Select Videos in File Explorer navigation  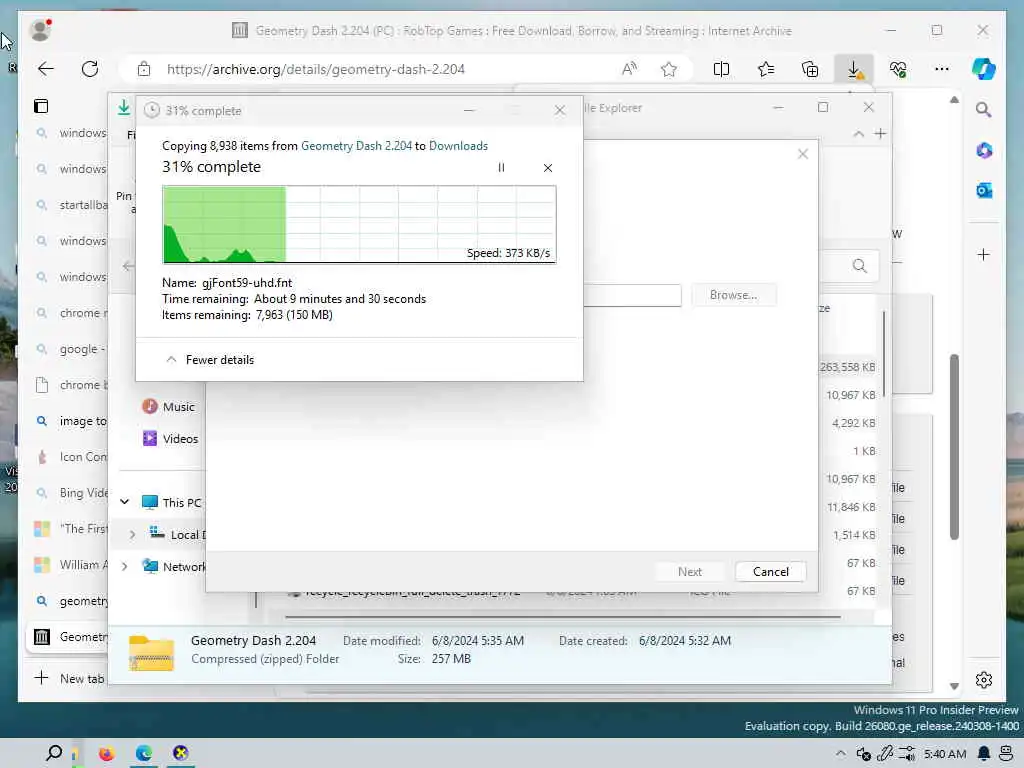pos(170,439)
